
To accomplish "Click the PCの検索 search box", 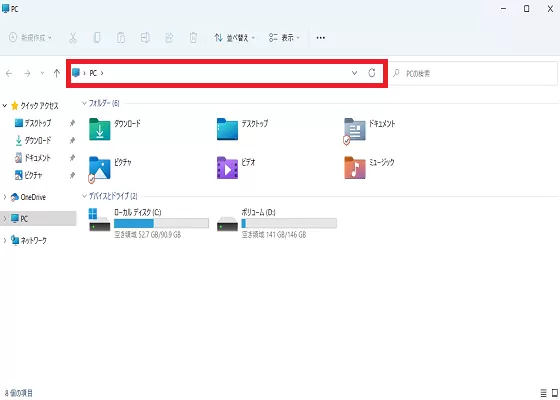I will point(473,74).
